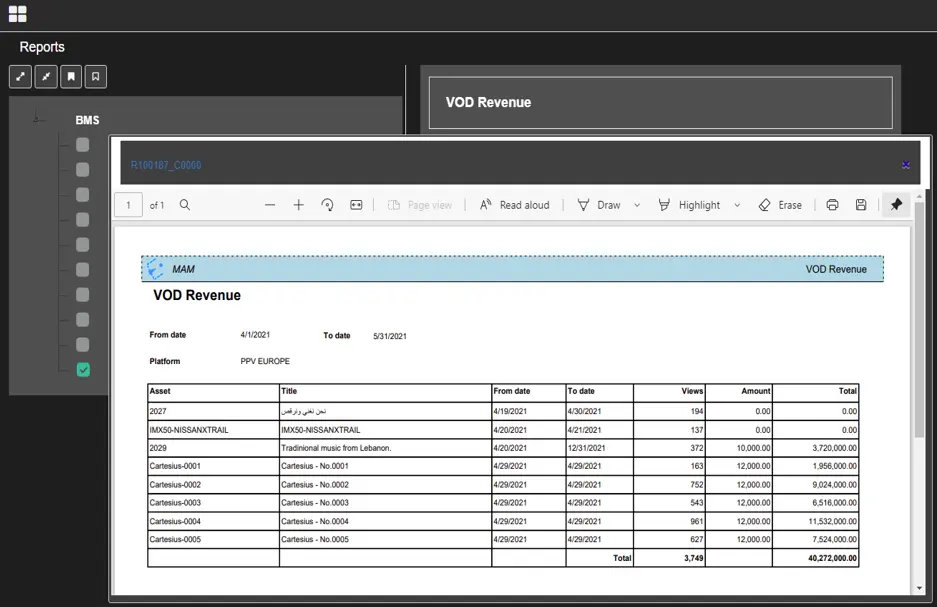Print the VOD Revenue report
This screenshot has width=937, height=607.
(x=832, y=205)
